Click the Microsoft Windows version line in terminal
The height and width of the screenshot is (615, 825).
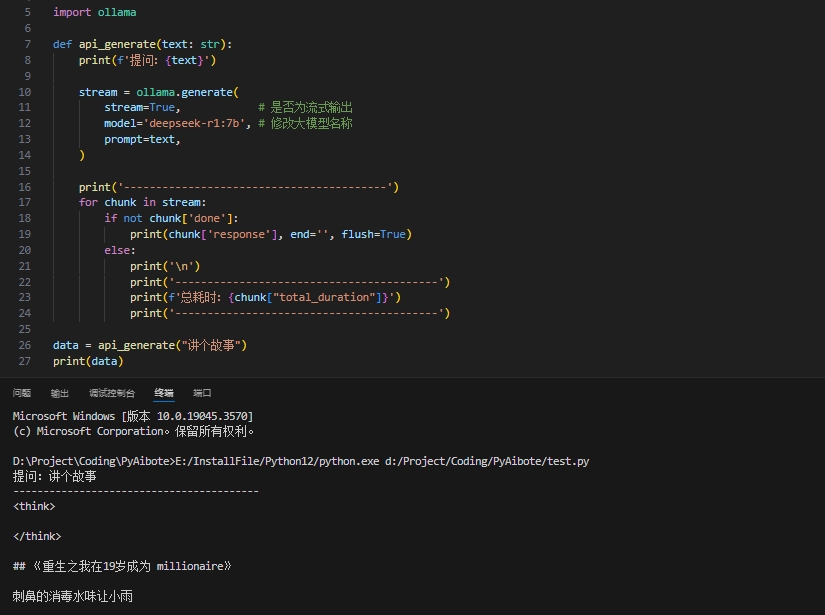(x=133, y=416)
